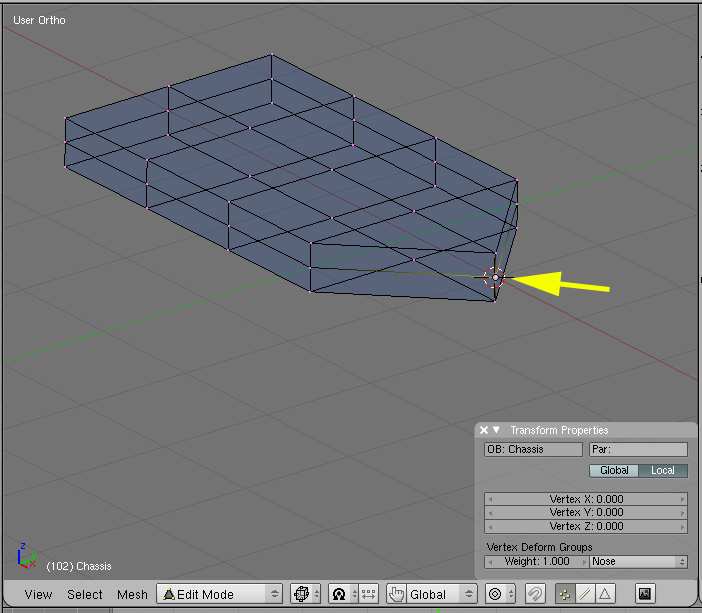Open the View menu in the 3D header
The image size is (702, 613).
(38, 594)
